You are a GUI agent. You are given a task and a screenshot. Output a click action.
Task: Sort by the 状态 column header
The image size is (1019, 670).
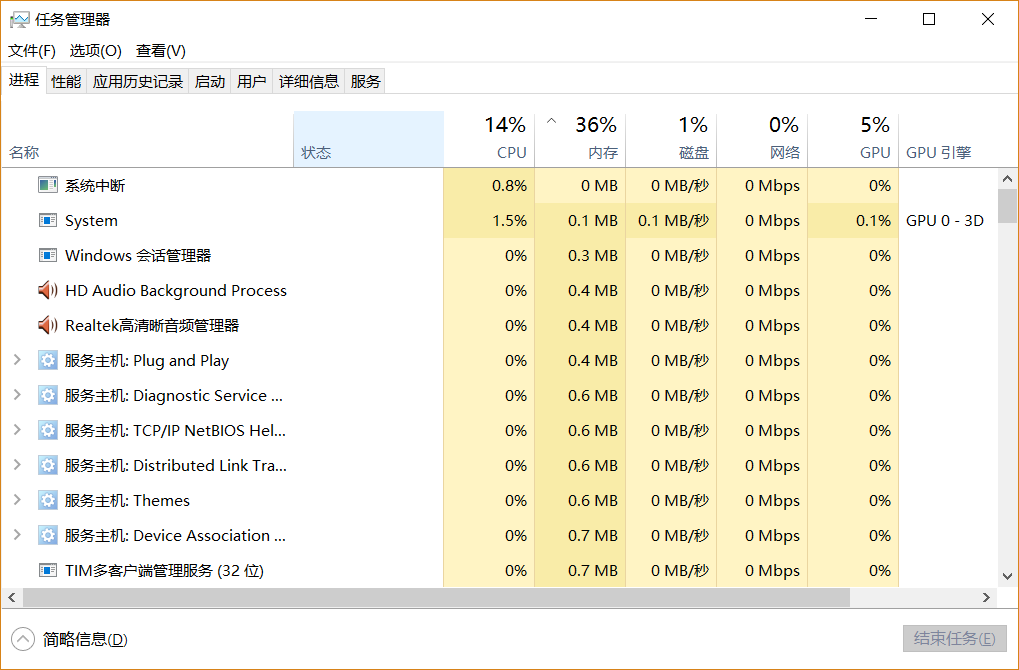coord(368,139)
